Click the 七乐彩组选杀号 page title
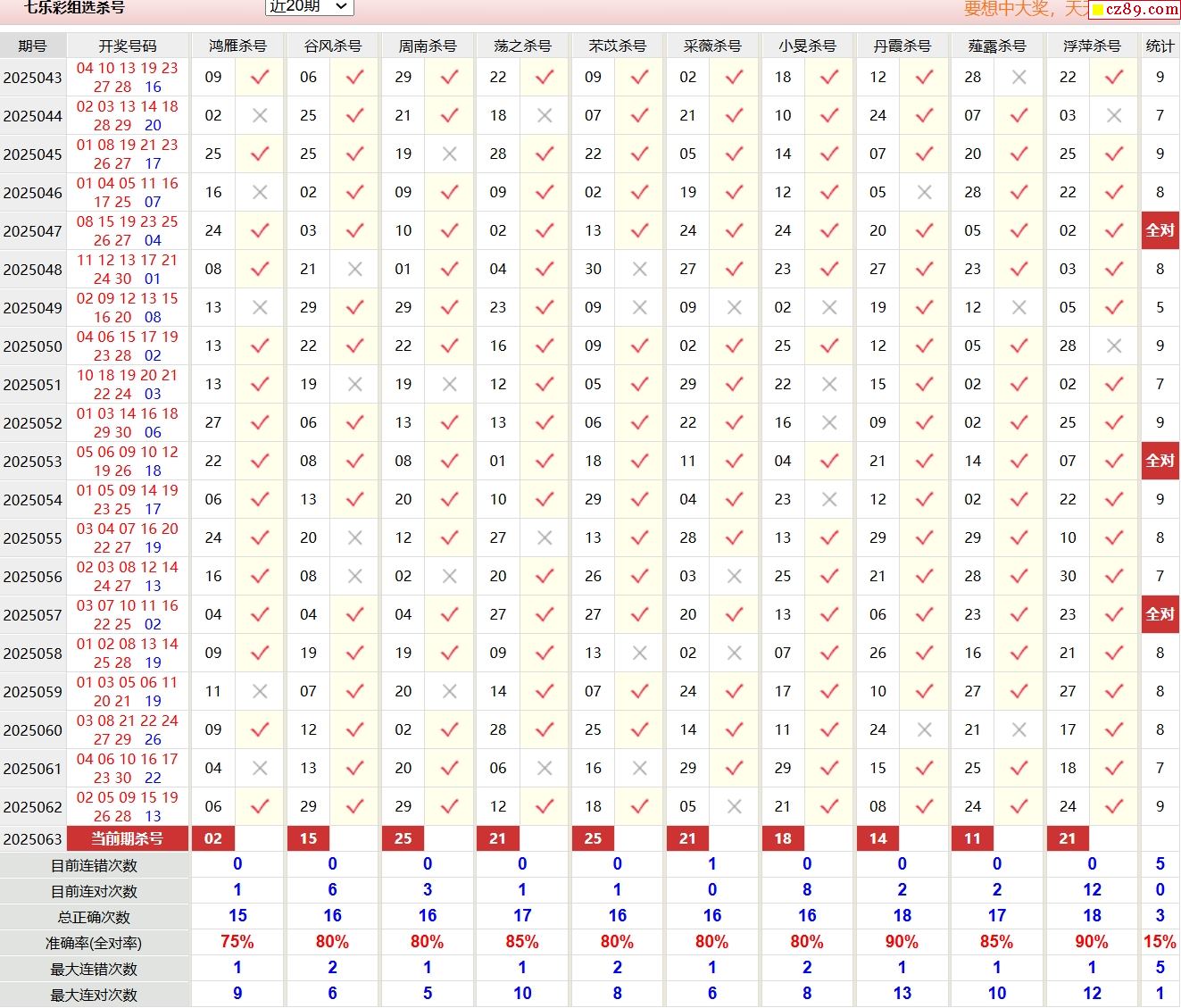 click(74, 7)
